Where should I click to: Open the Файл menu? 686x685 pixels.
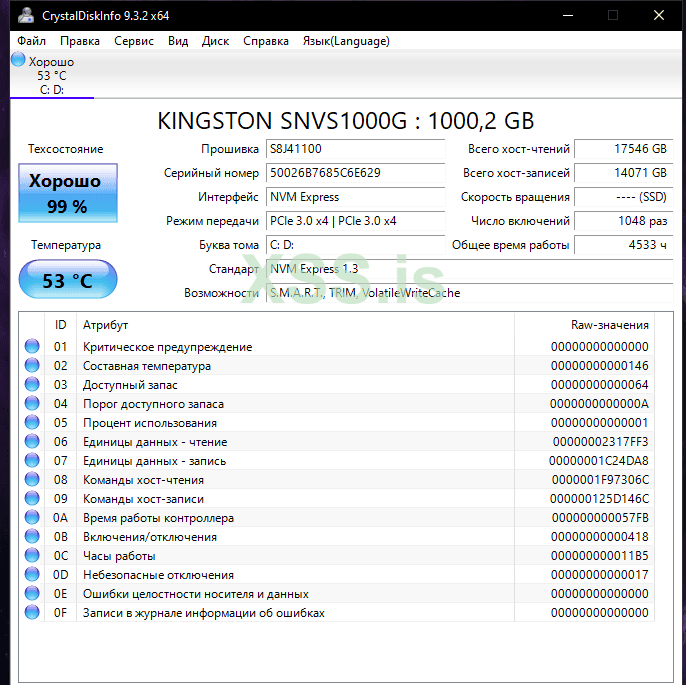click(x=31, y=41)
